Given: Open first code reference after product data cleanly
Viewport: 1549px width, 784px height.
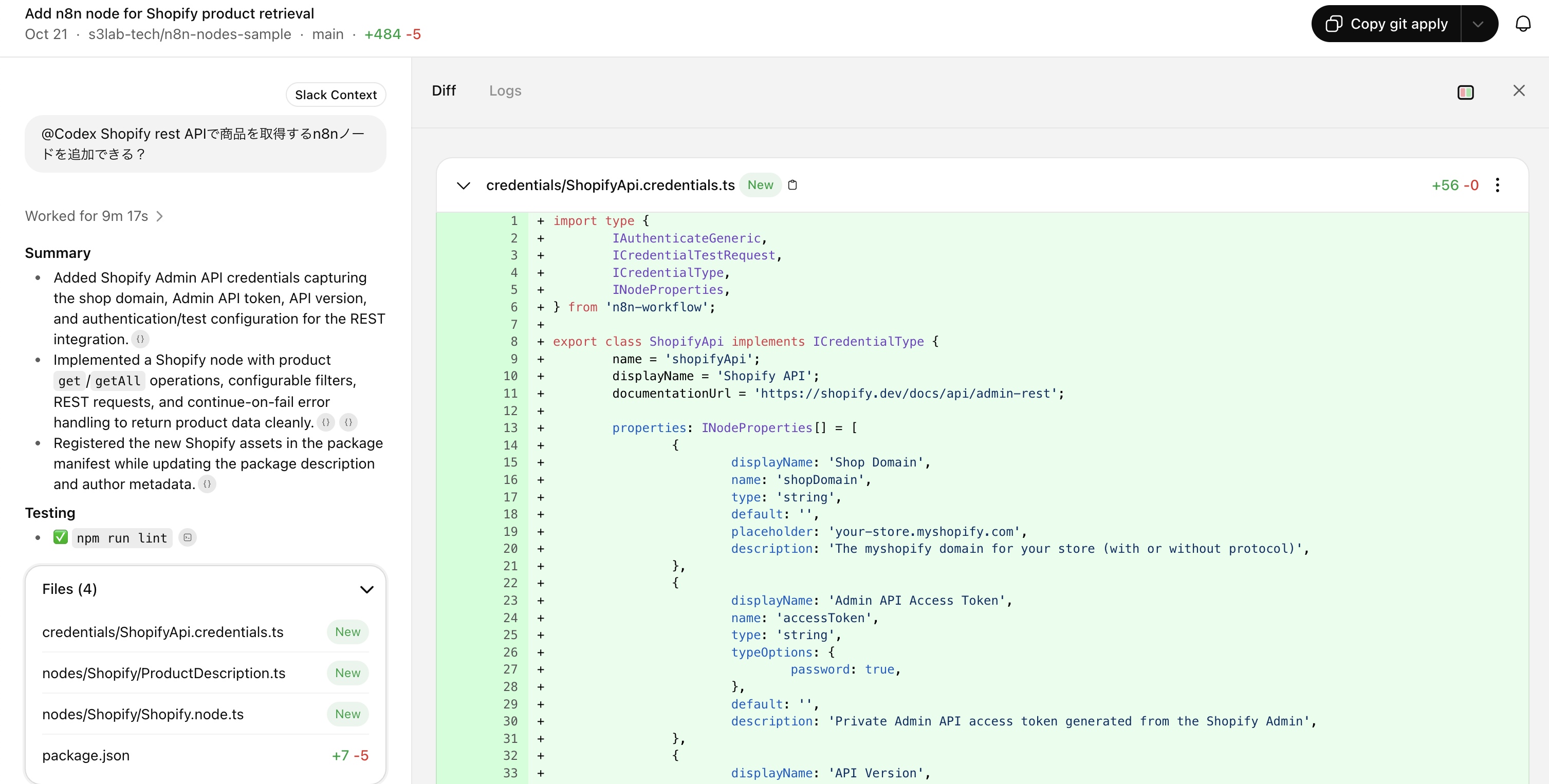Looking at the screenshot, I should (325, 423).
